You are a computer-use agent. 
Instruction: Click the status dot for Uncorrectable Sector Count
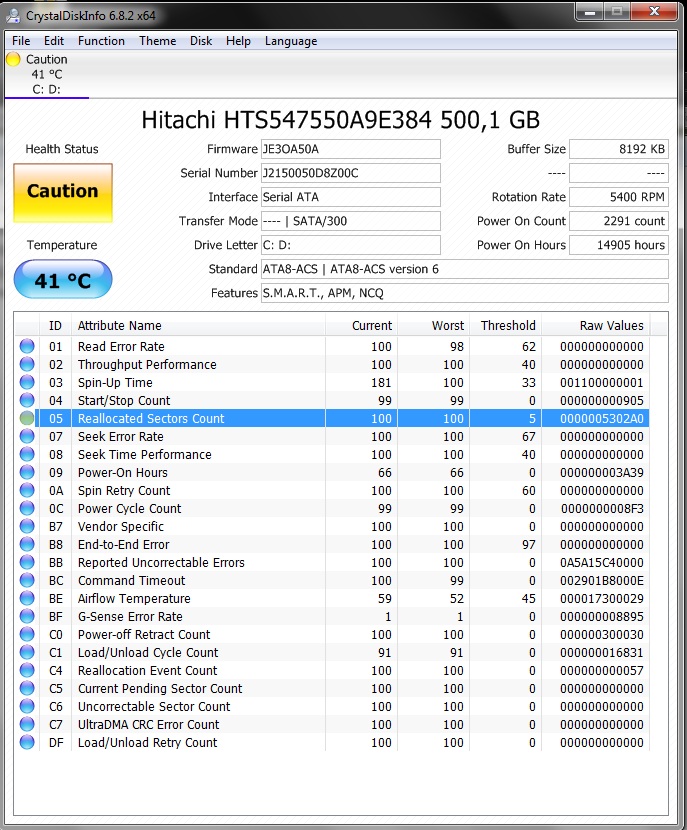point(27,706)
